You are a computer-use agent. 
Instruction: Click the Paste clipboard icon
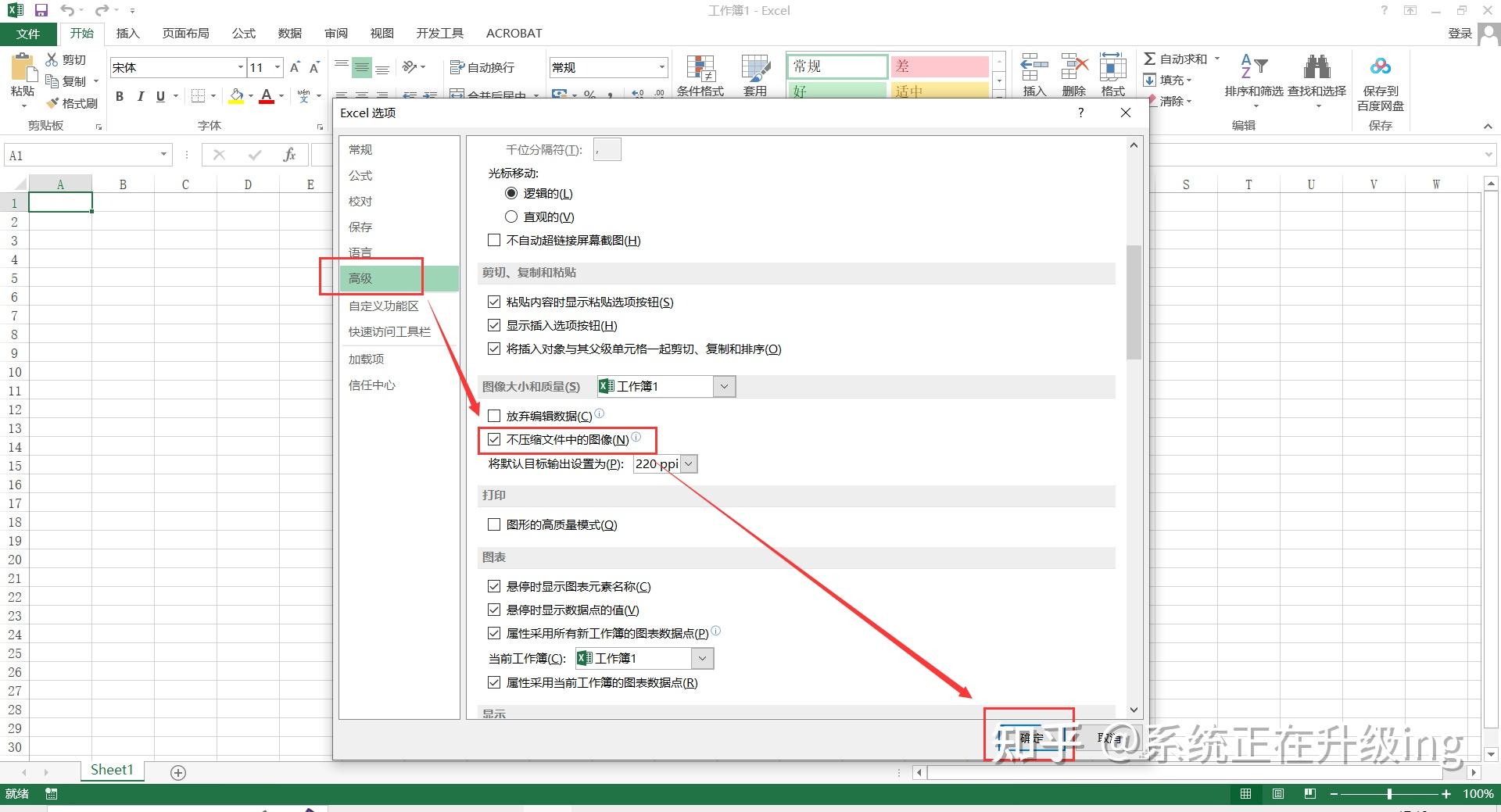click(x=23, y=68)
